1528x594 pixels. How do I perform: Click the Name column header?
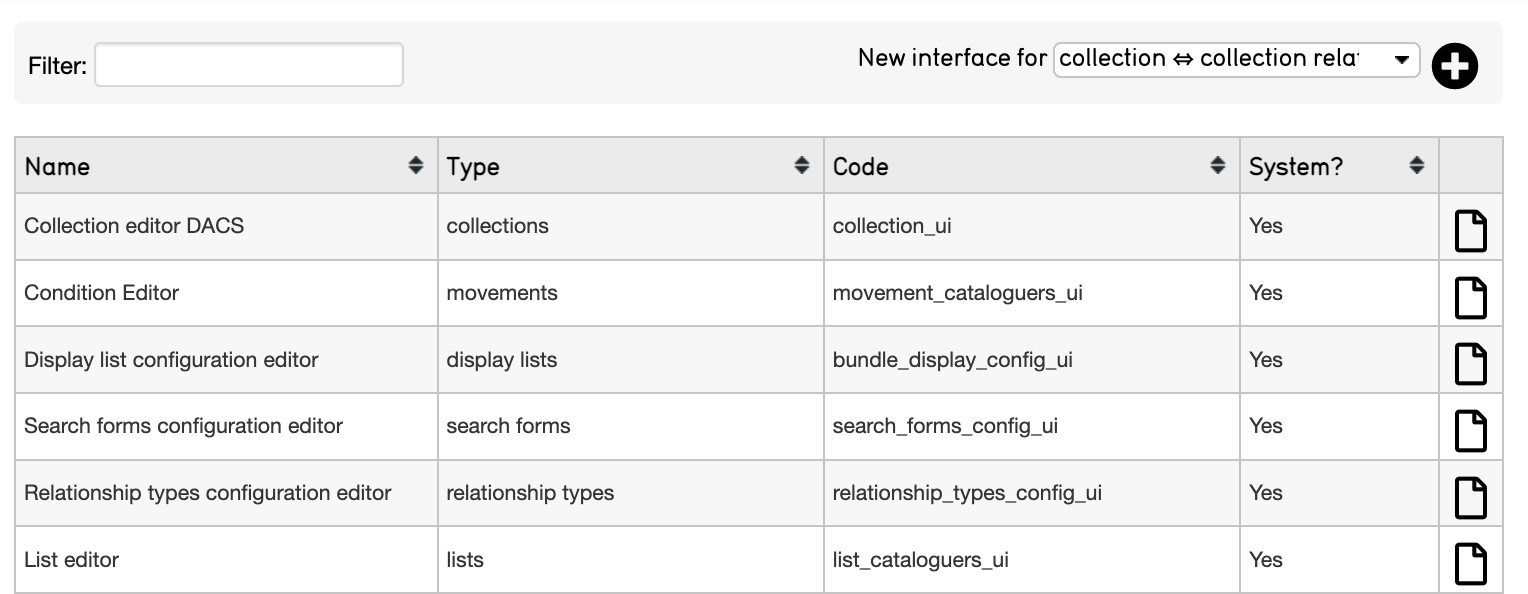click(x=57, y=167)
